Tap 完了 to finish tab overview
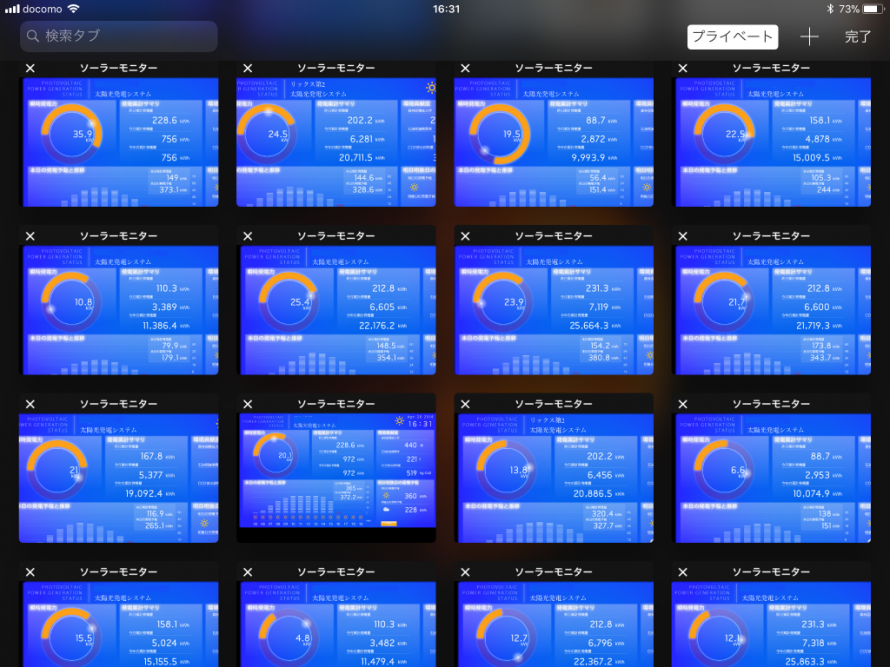This screenshot has height=667, width=890. [x=857, y=37]
